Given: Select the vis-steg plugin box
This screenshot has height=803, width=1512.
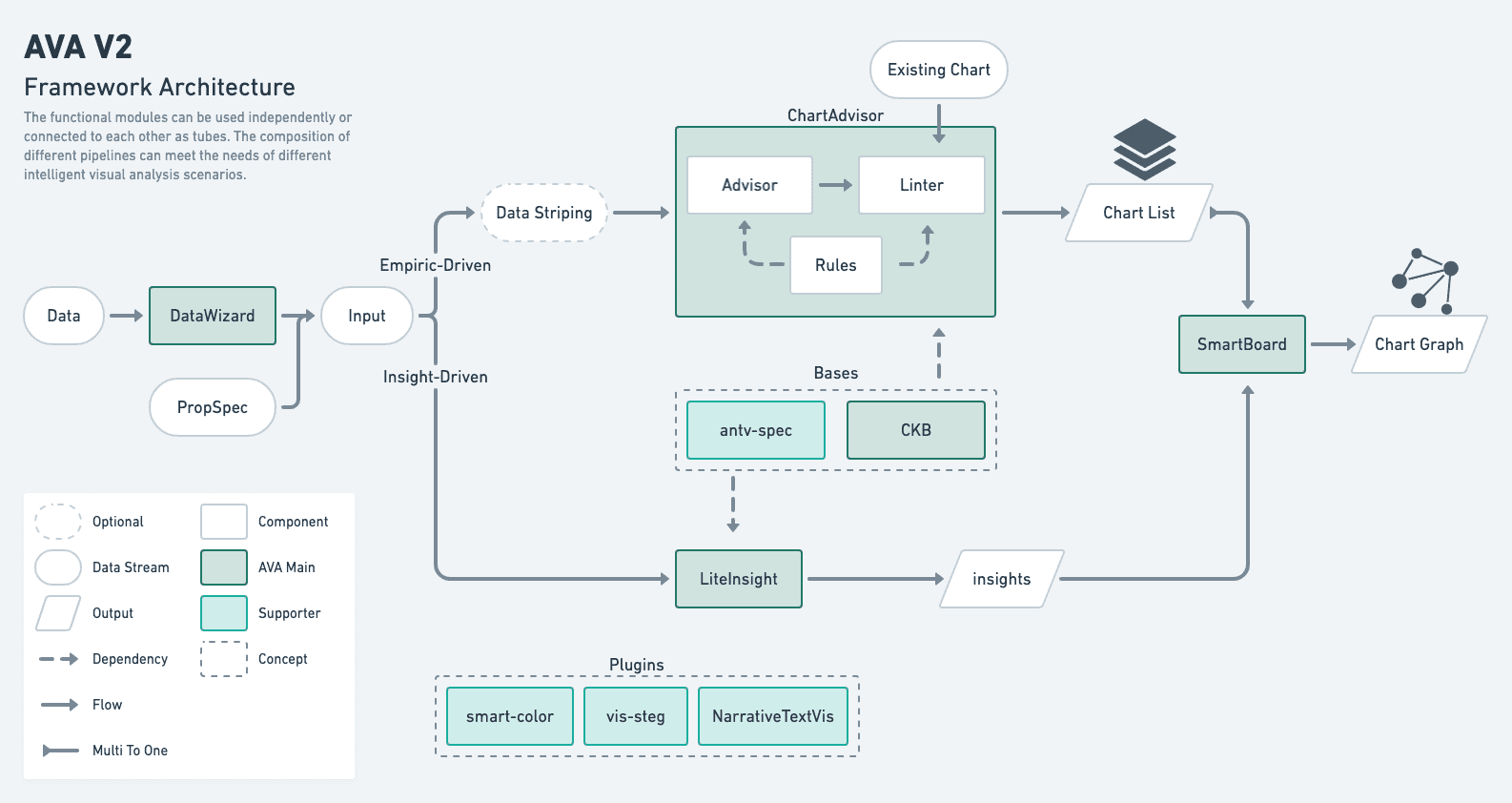Looking at the screenshot, I should coord(636,716).
